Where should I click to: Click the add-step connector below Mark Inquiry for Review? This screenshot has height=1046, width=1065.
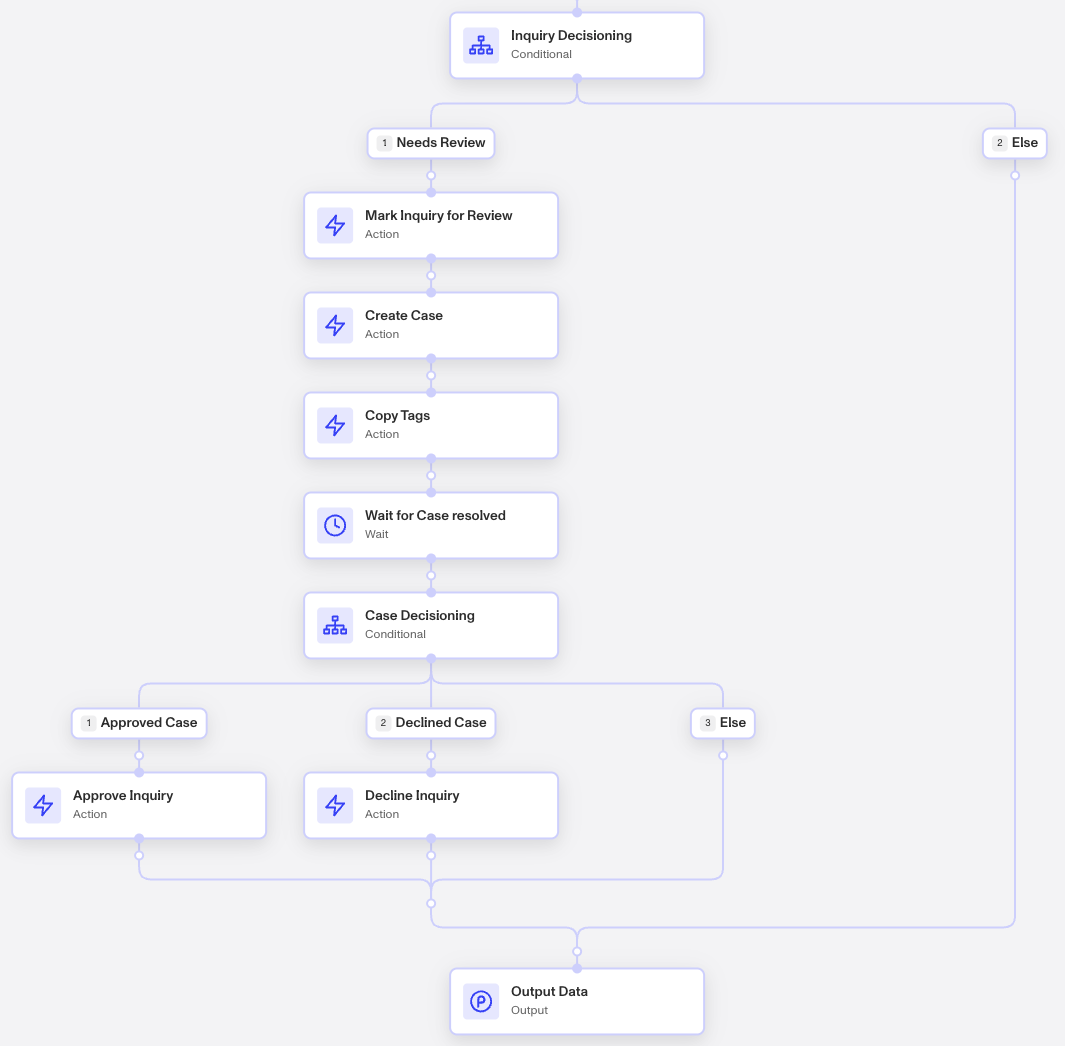click(431, 276)
